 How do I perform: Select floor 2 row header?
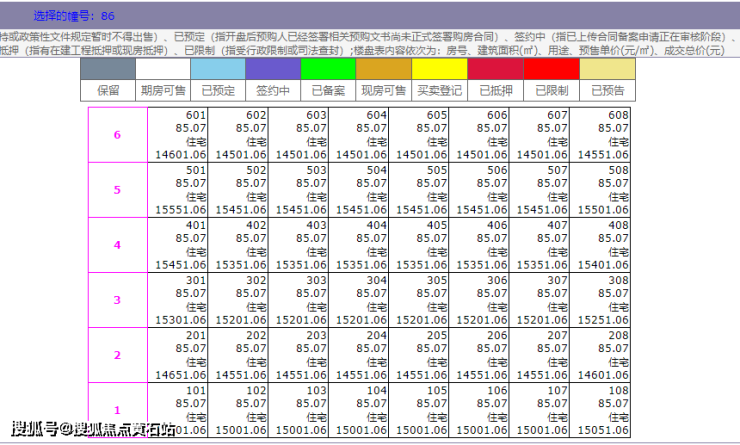tap(118, 355)
